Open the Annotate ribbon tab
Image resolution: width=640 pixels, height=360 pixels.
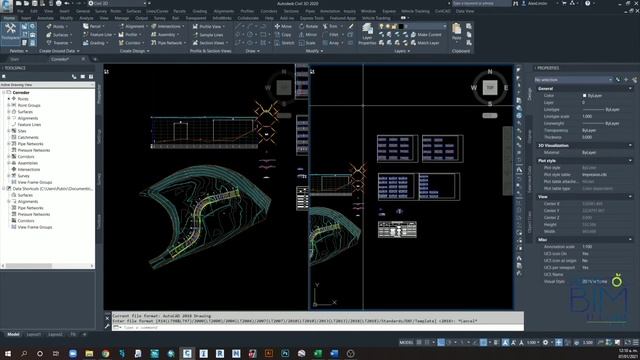click(x=45, y=18)
